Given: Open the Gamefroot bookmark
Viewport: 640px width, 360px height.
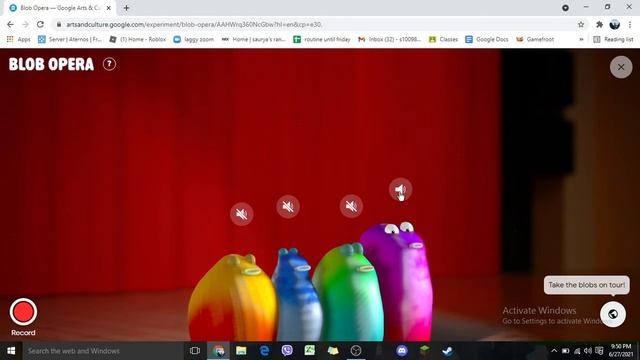Looking at the screenshot, I should point(535,39).
